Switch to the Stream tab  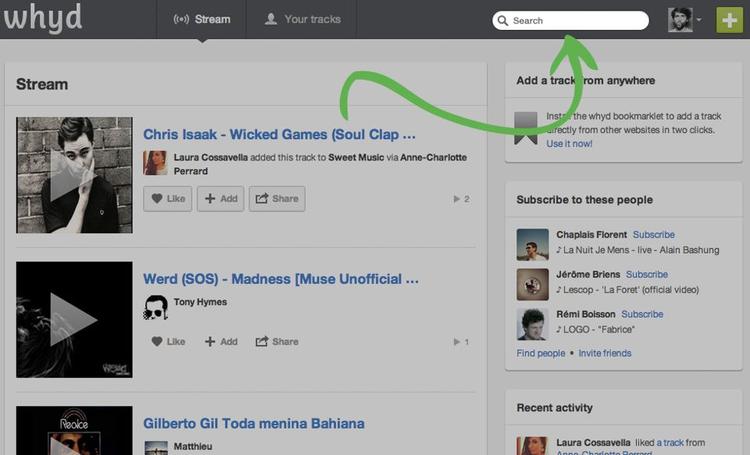click(201, 19)
